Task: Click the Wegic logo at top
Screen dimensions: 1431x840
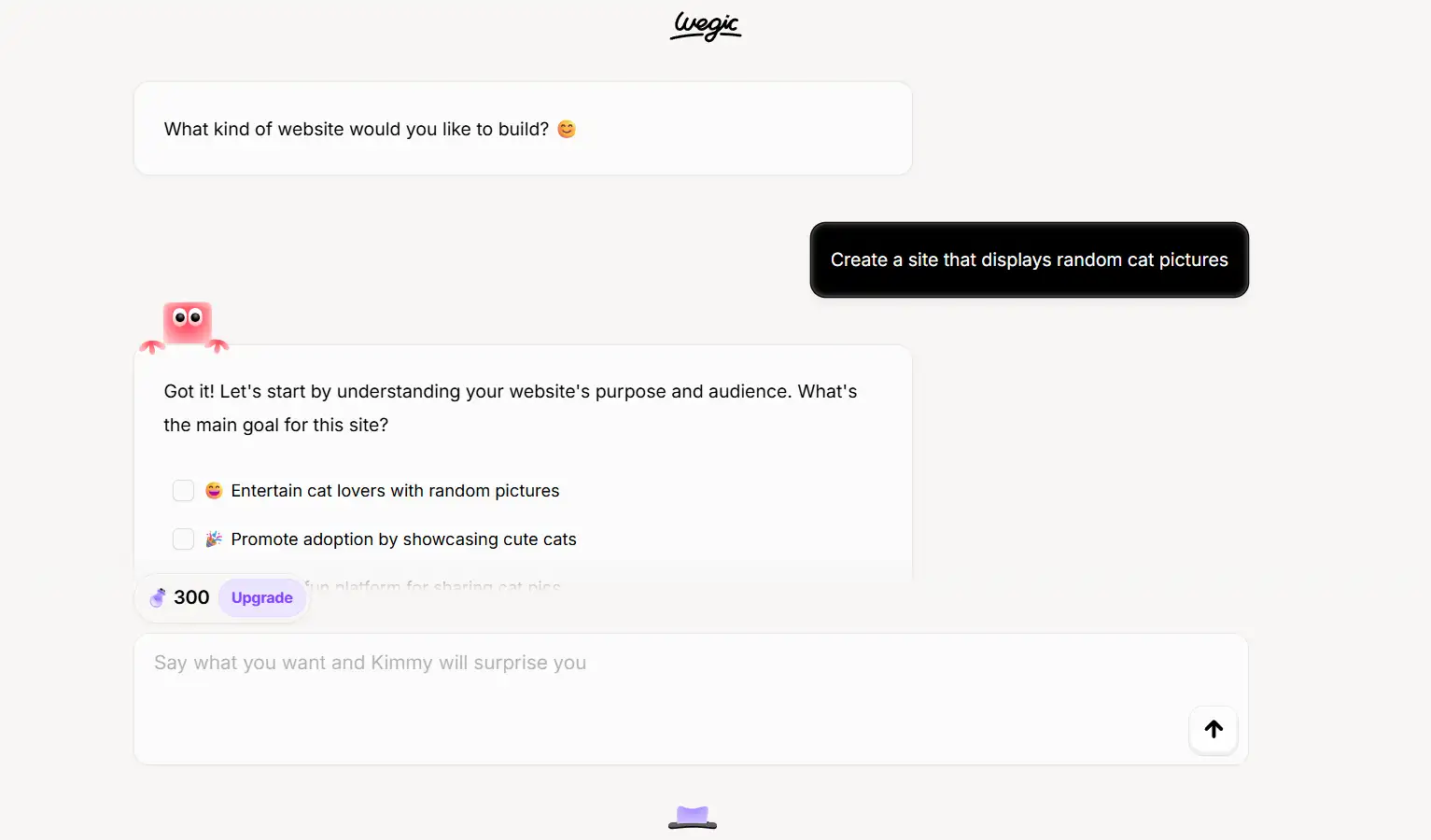Action: [706, 26]
